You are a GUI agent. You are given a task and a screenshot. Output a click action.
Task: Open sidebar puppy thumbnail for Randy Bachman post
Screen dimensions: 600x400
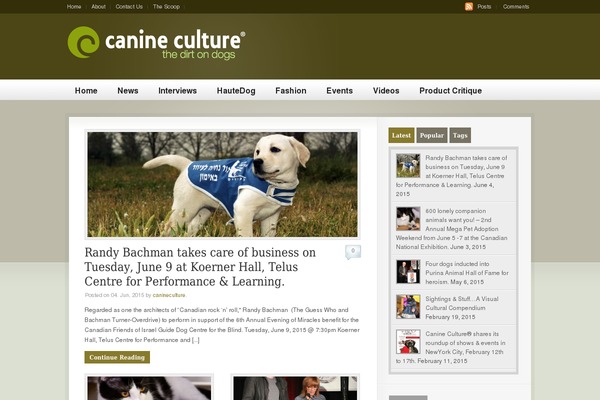pyautogui.click(x=408, y=165)
